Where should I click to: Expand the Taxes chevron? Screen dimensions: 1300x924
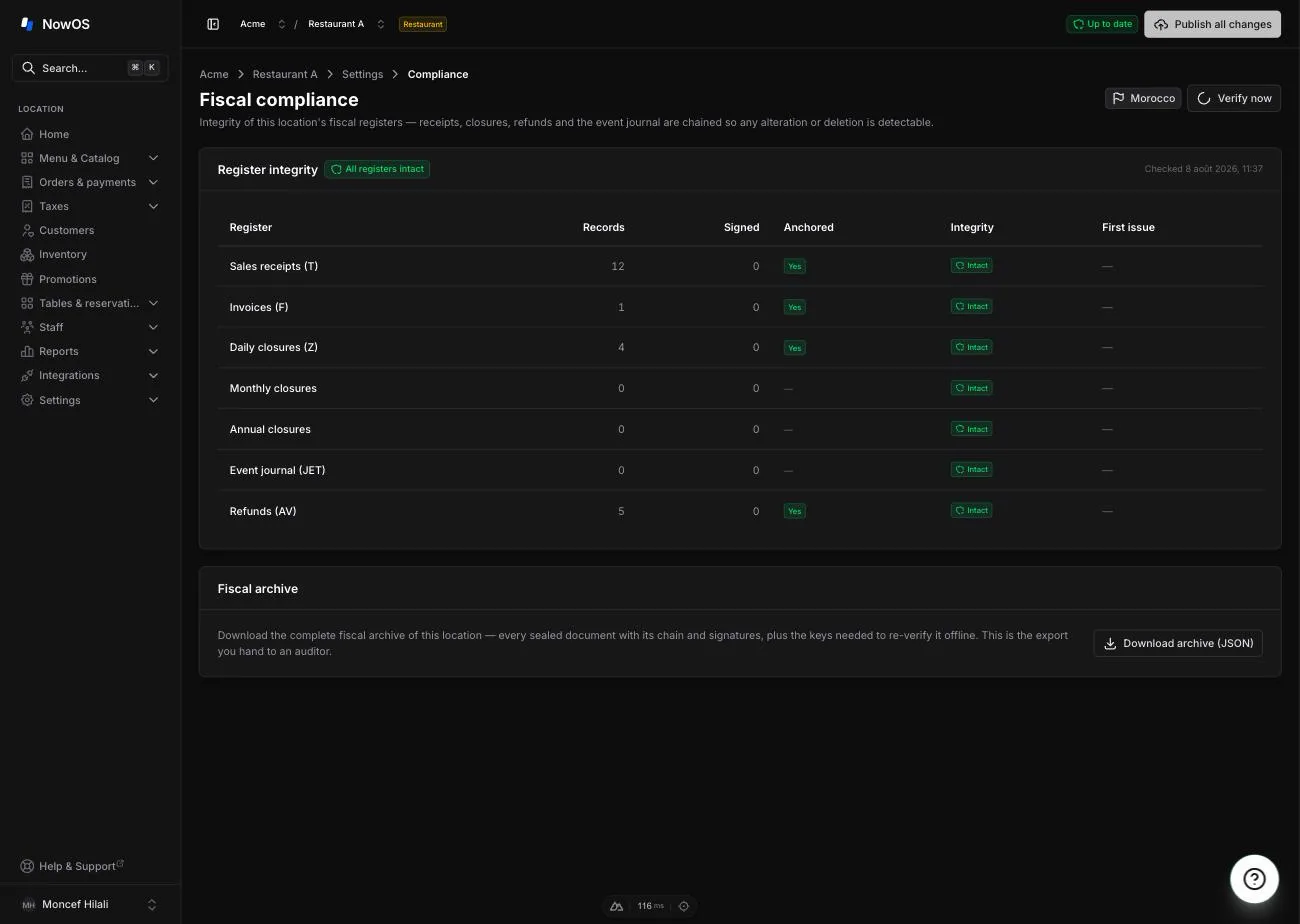tap(153, 206)
